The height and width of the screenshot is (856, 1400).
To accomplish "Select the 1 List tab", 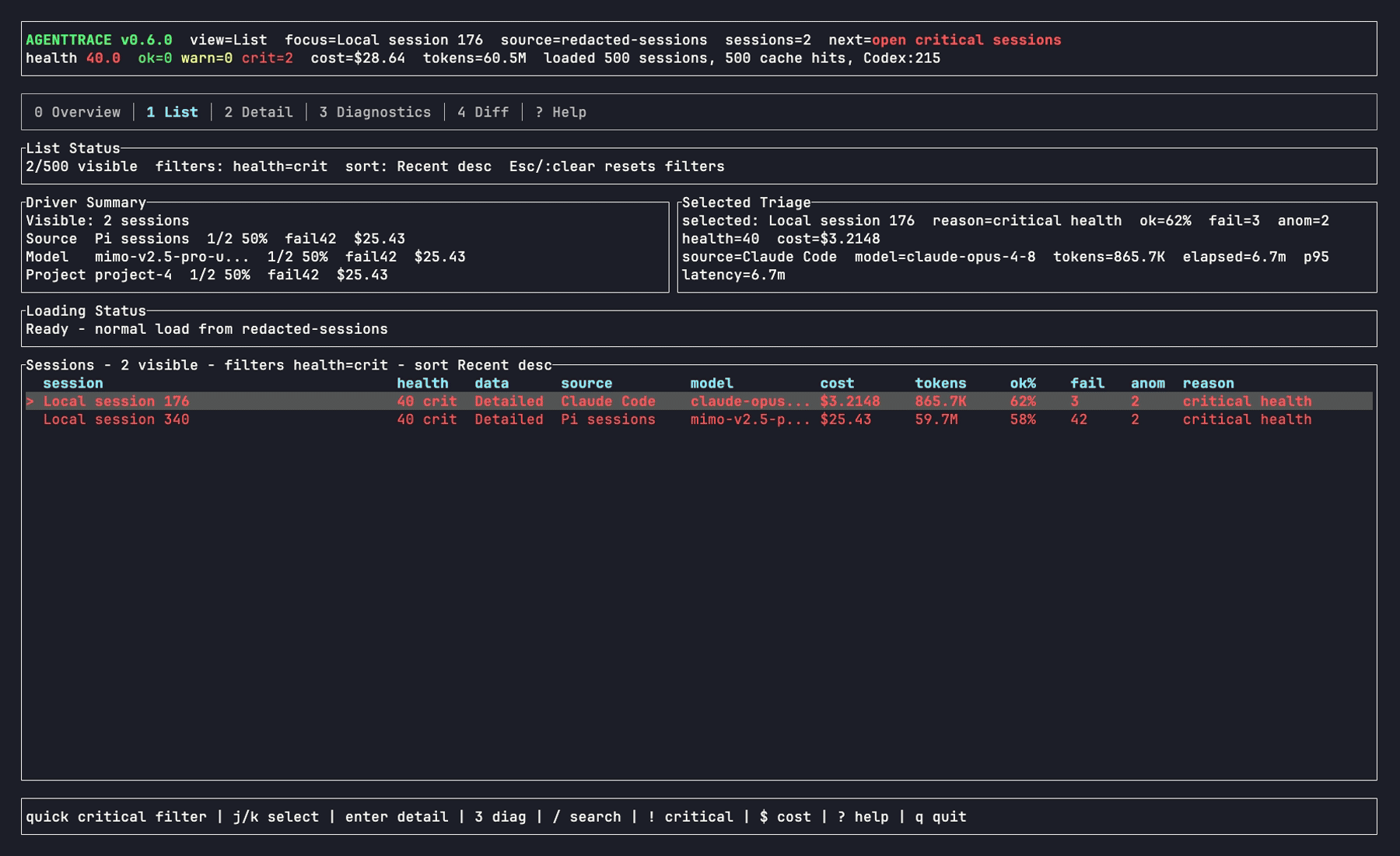I will point(172,112).
